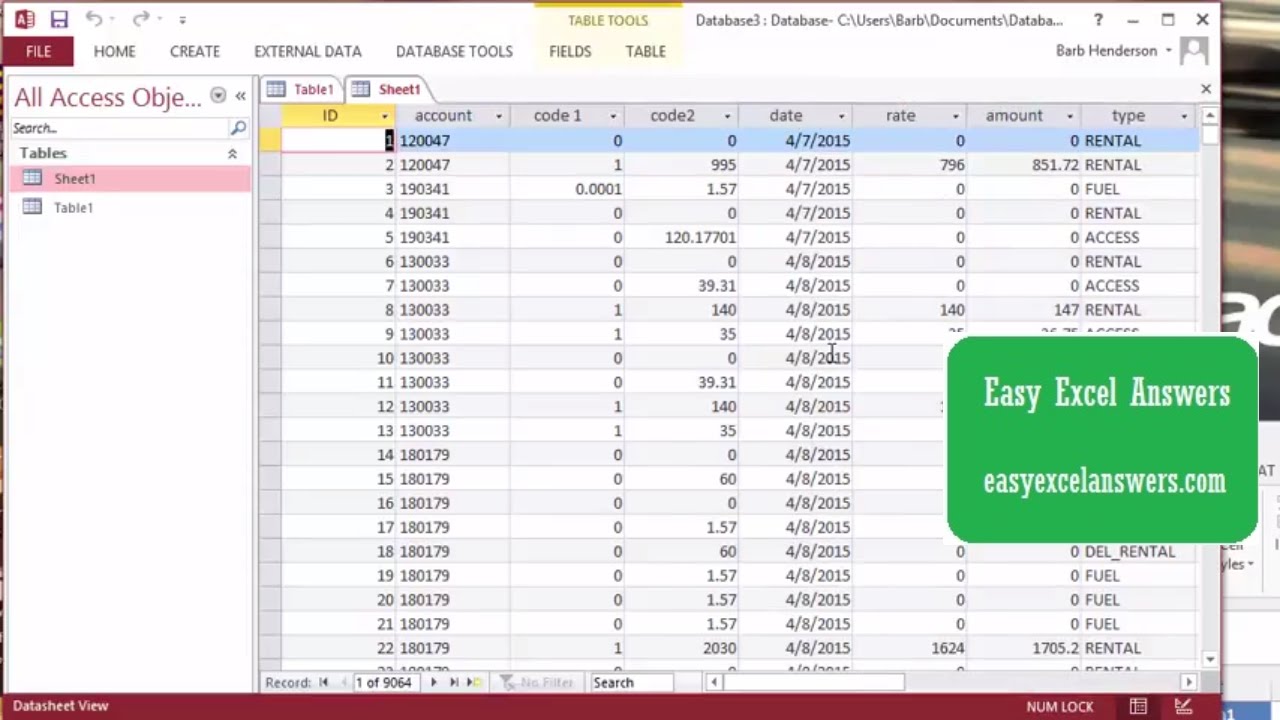Save the database with the floppy icon
This screenshot has height=720, width=1280.
tap(59, 19)
